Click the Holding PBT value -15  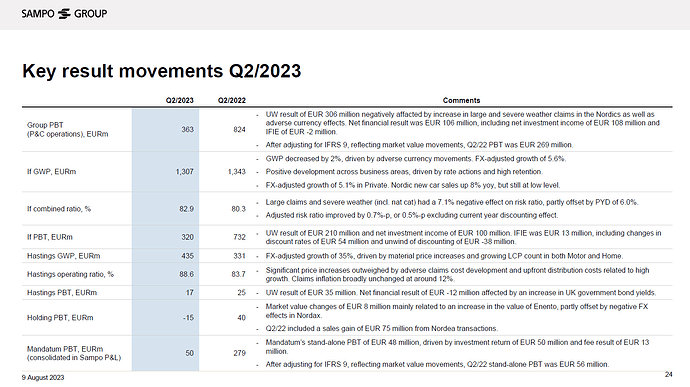click(188, 318)
